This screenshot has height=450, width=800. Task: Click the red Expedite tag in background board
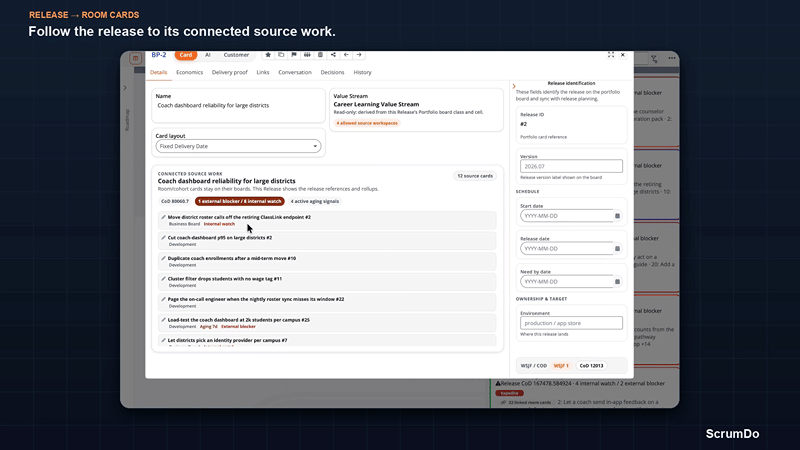(509, 393)
